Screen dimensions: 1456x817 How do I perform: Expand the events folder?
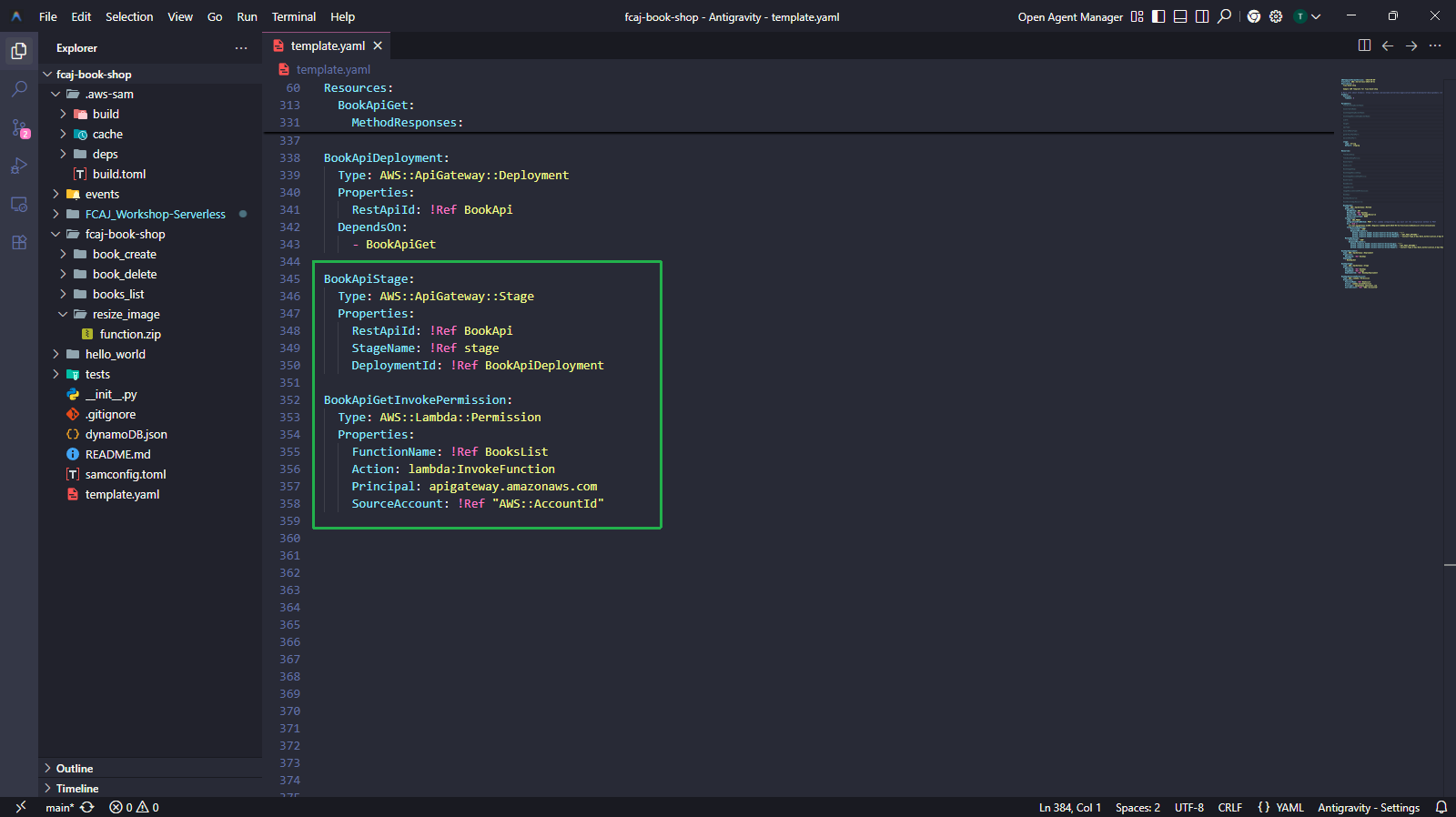pyautogui.click(x=150, y=195)
